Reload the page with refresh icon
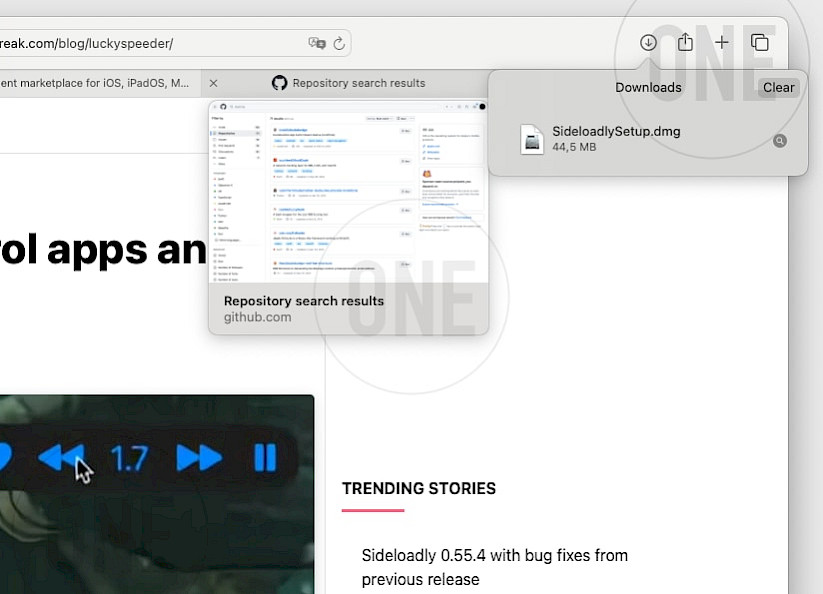 [339, 44]
